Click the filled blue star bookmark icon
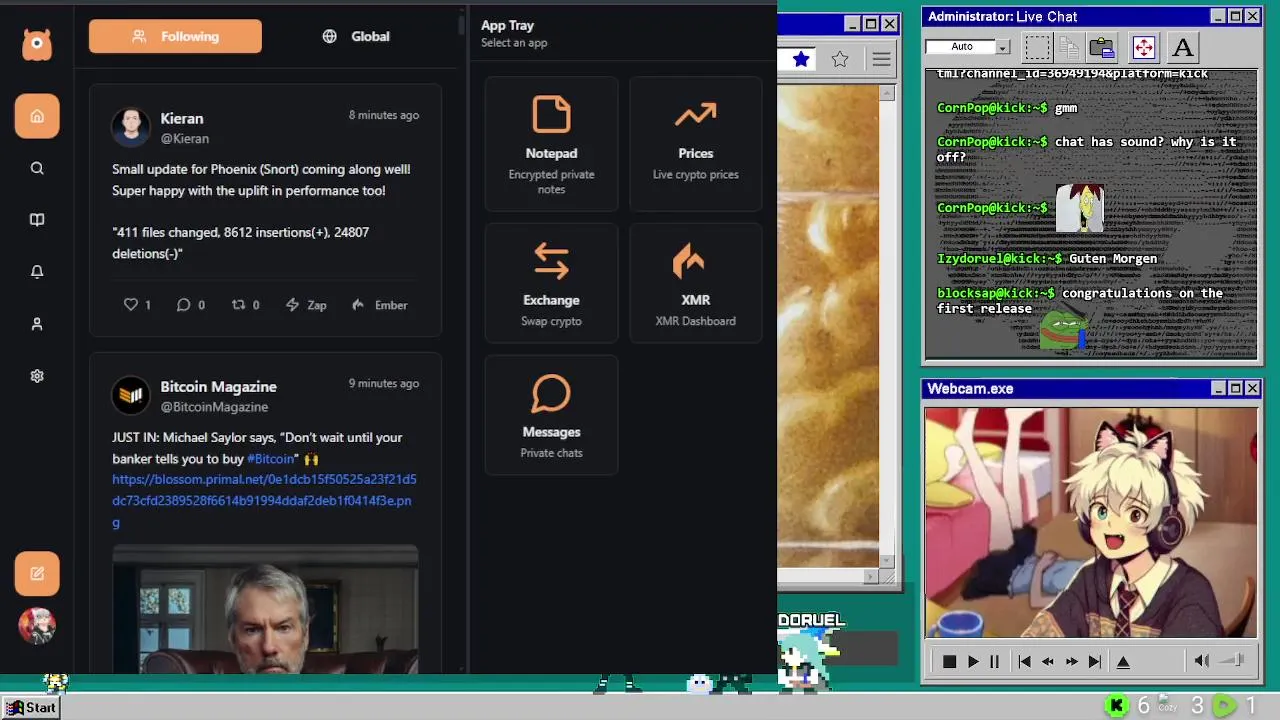1280x720 pixels. [x=801, y=59]
